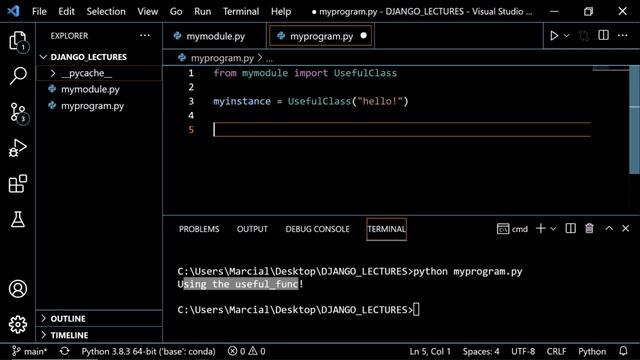Open the File menu

39,11
